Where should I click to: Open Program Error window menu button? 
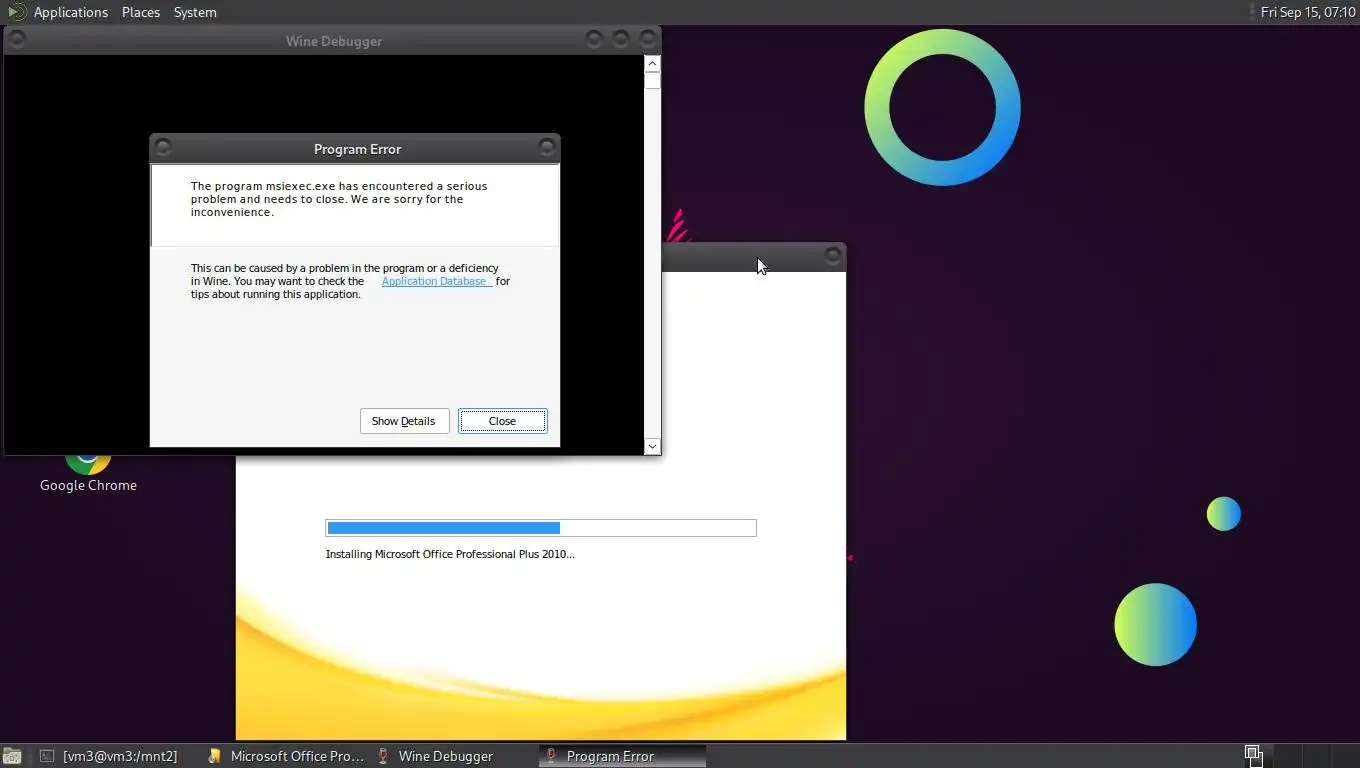(x=163, y=148)
